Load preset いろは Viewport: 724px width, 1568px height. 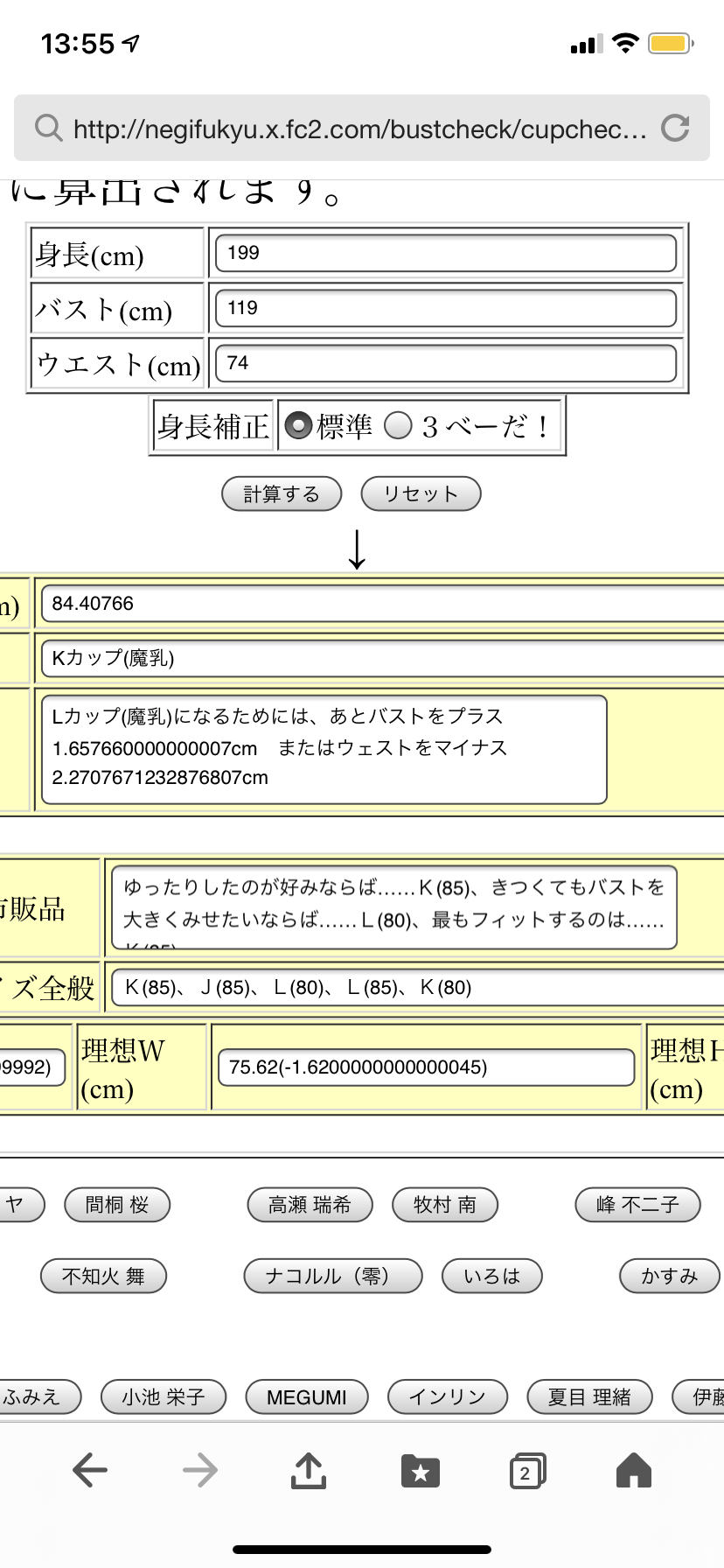coord(492,1276)
